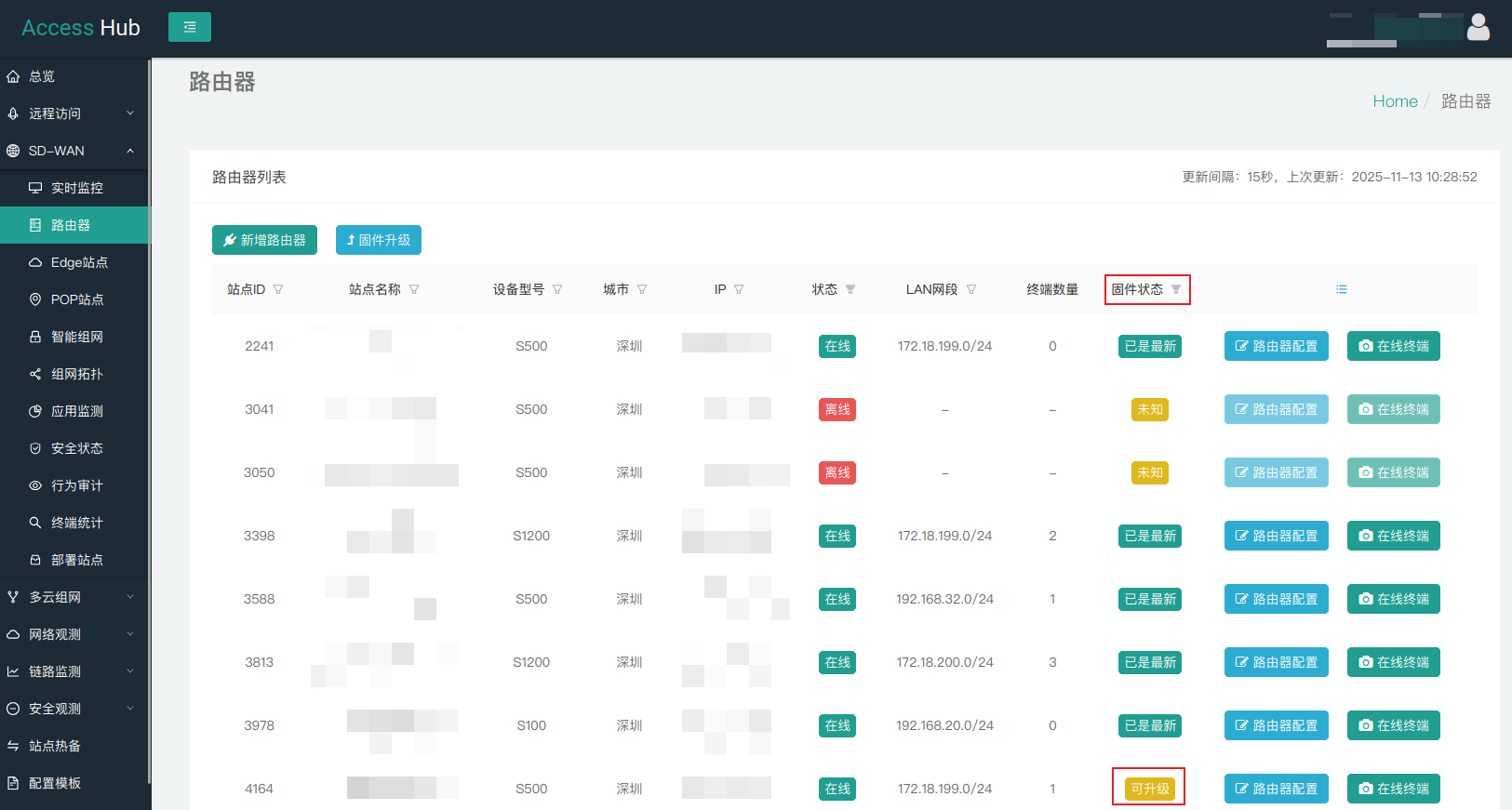Expand the 多云组网 sidebar menu
This screenshot has height=810, width=1512.
74,597
